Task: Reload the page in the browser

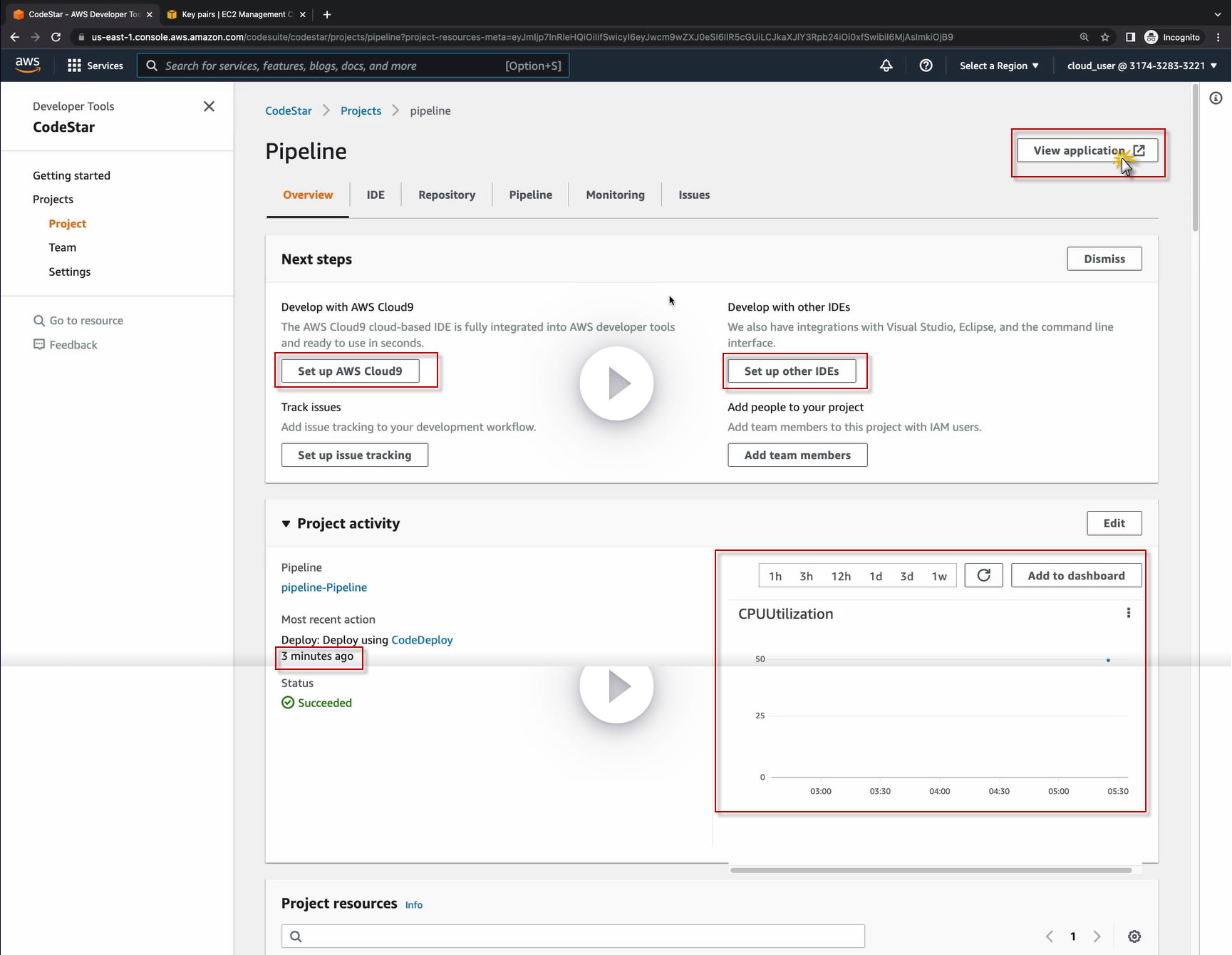Action: (x=56, y=37)
